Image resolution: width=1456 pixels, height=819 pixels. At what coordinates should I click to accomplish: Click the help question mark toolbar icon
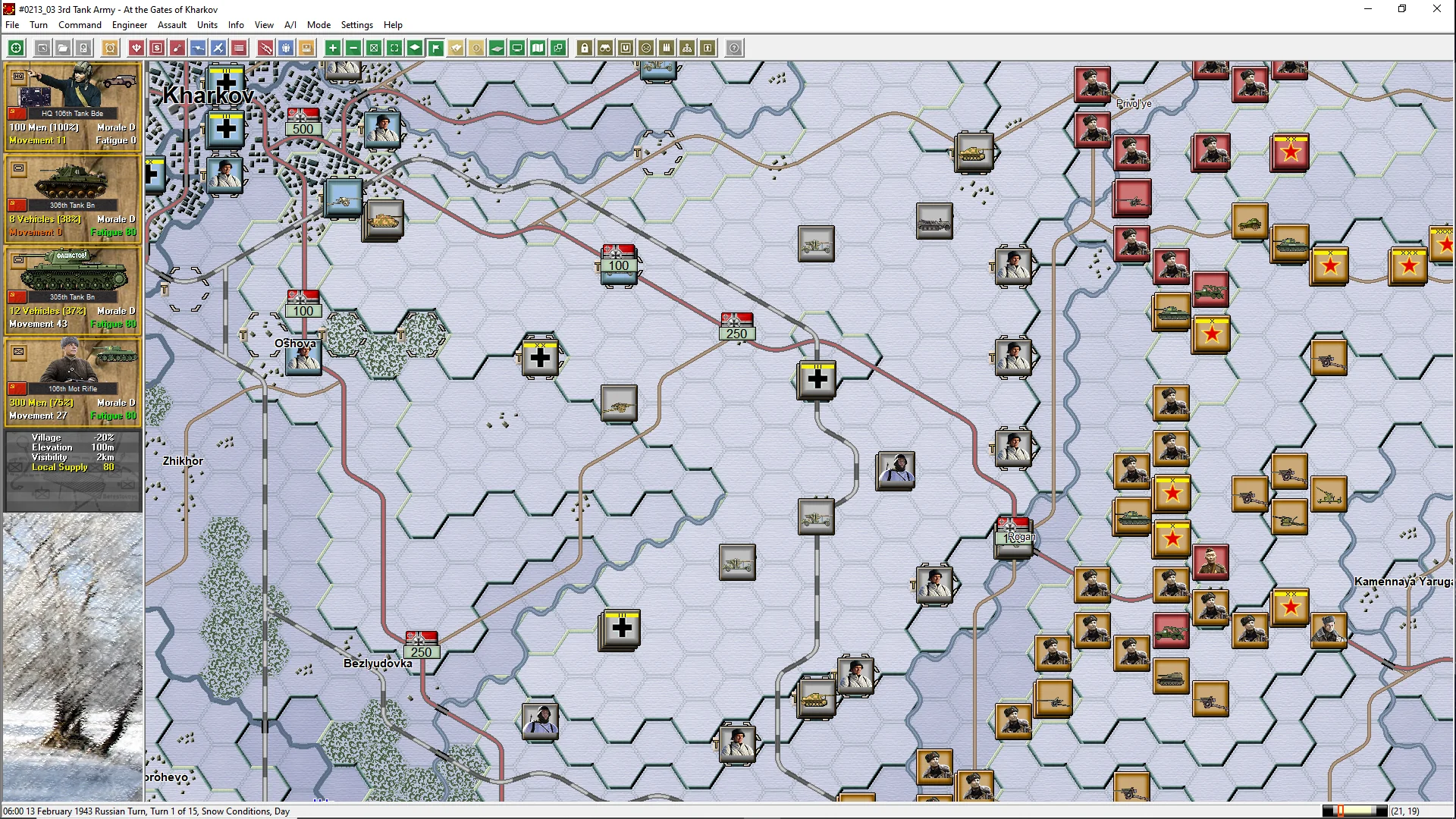[x=734, y=48]
